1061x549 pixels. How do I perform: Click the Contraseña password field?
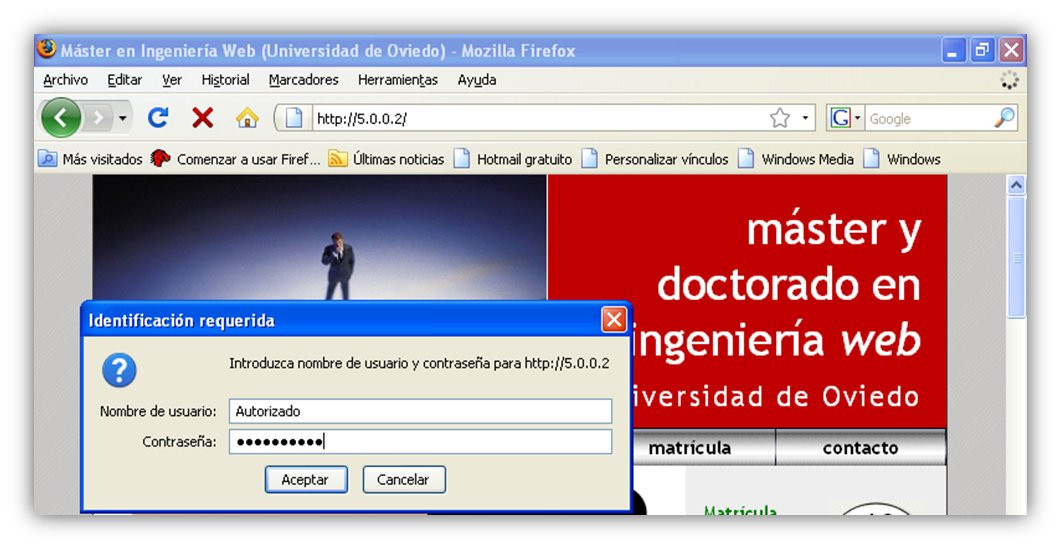420,441
